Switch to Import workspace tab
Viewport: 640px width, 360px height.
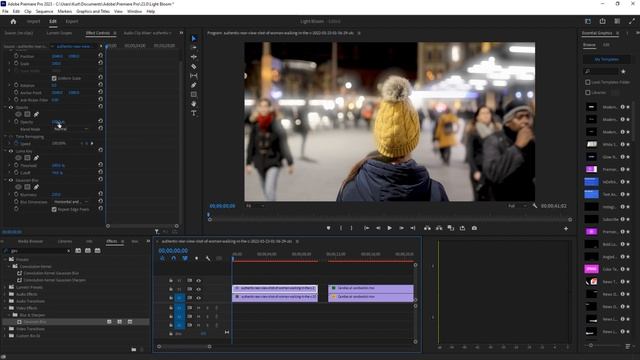click(x=33, y=21)
